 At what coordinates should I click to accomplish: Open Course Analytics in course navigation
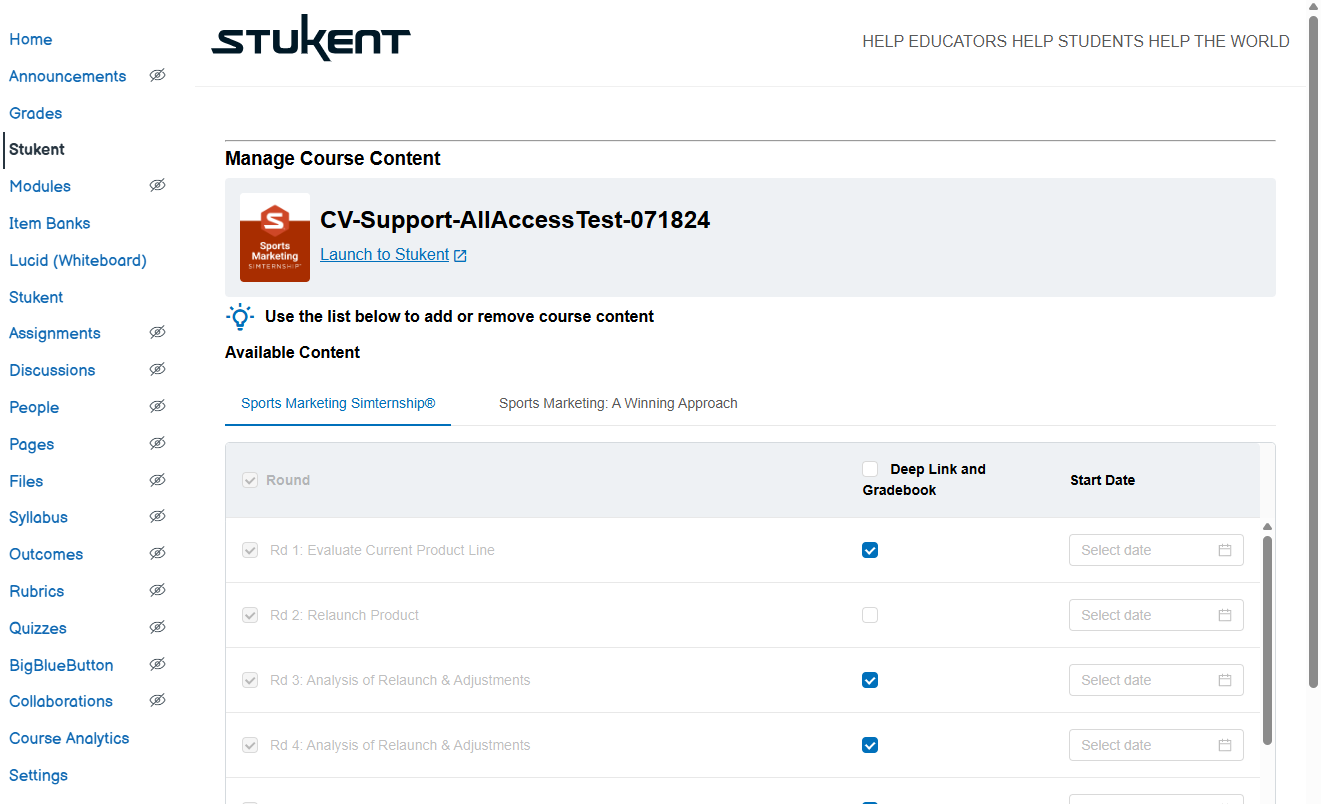click(x=69, y=738)
